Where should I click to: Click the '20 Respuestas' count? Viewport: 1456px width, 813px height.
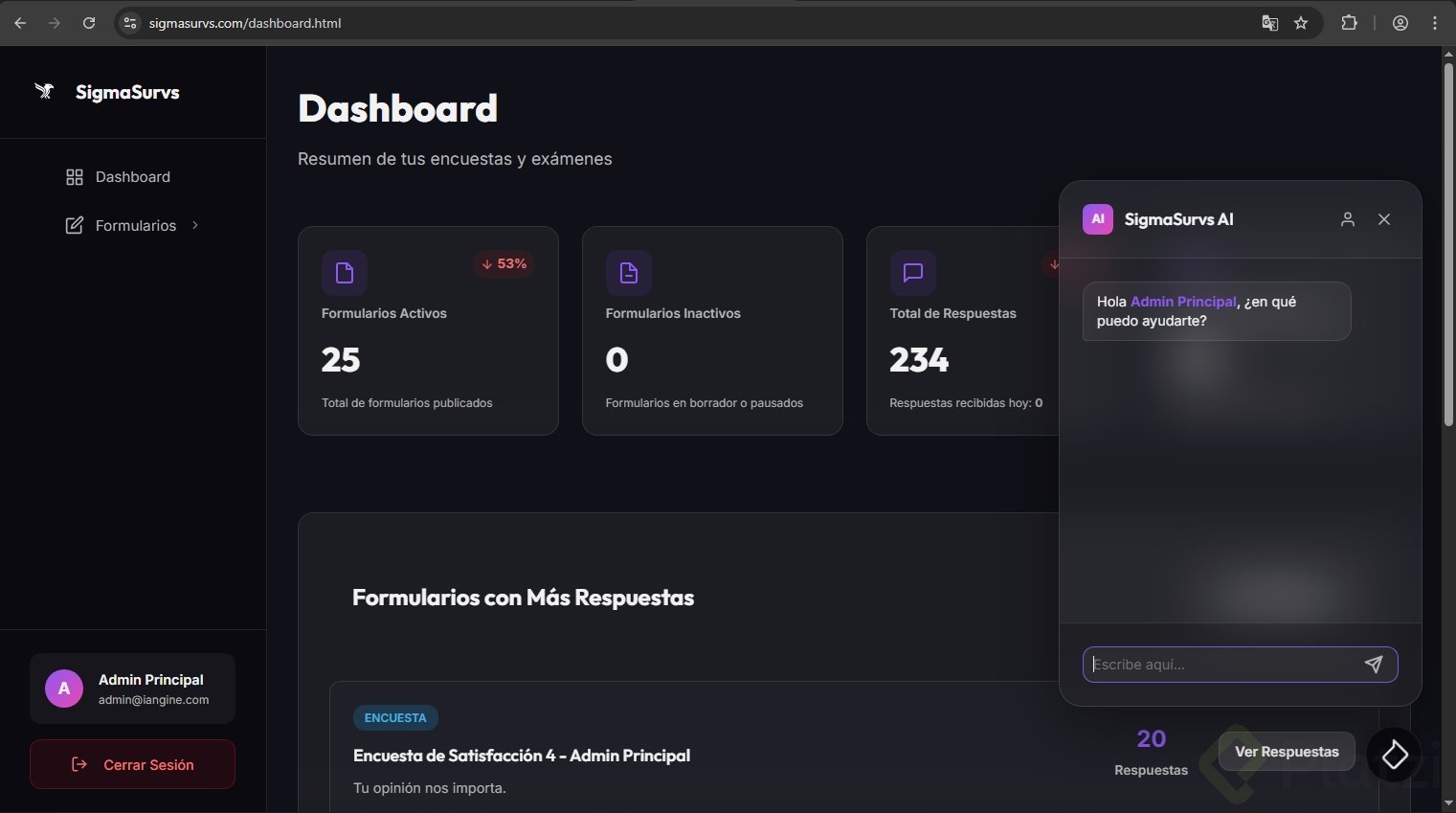1151,752
